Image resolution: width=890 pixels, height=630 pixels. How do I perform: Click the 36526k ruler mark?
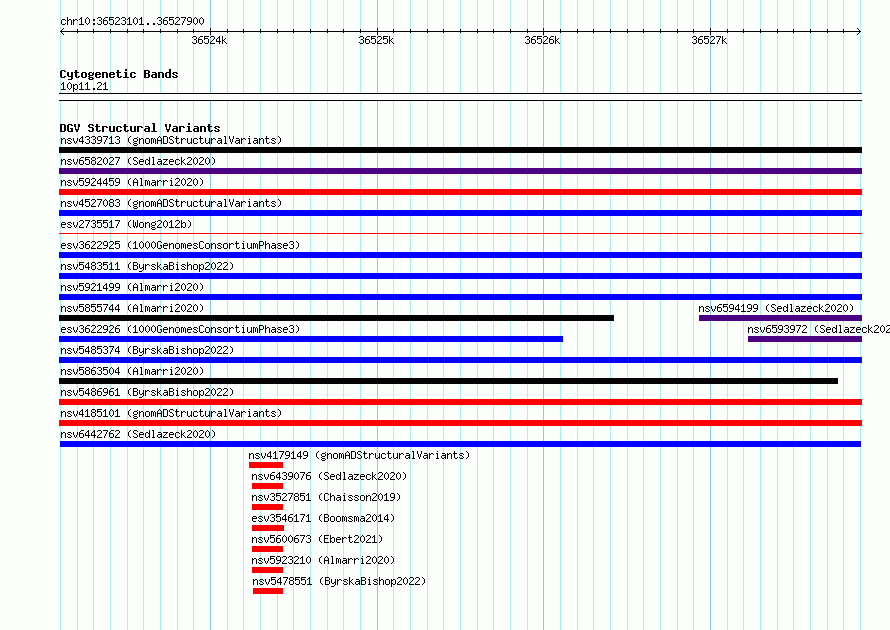tap(543, 40)
